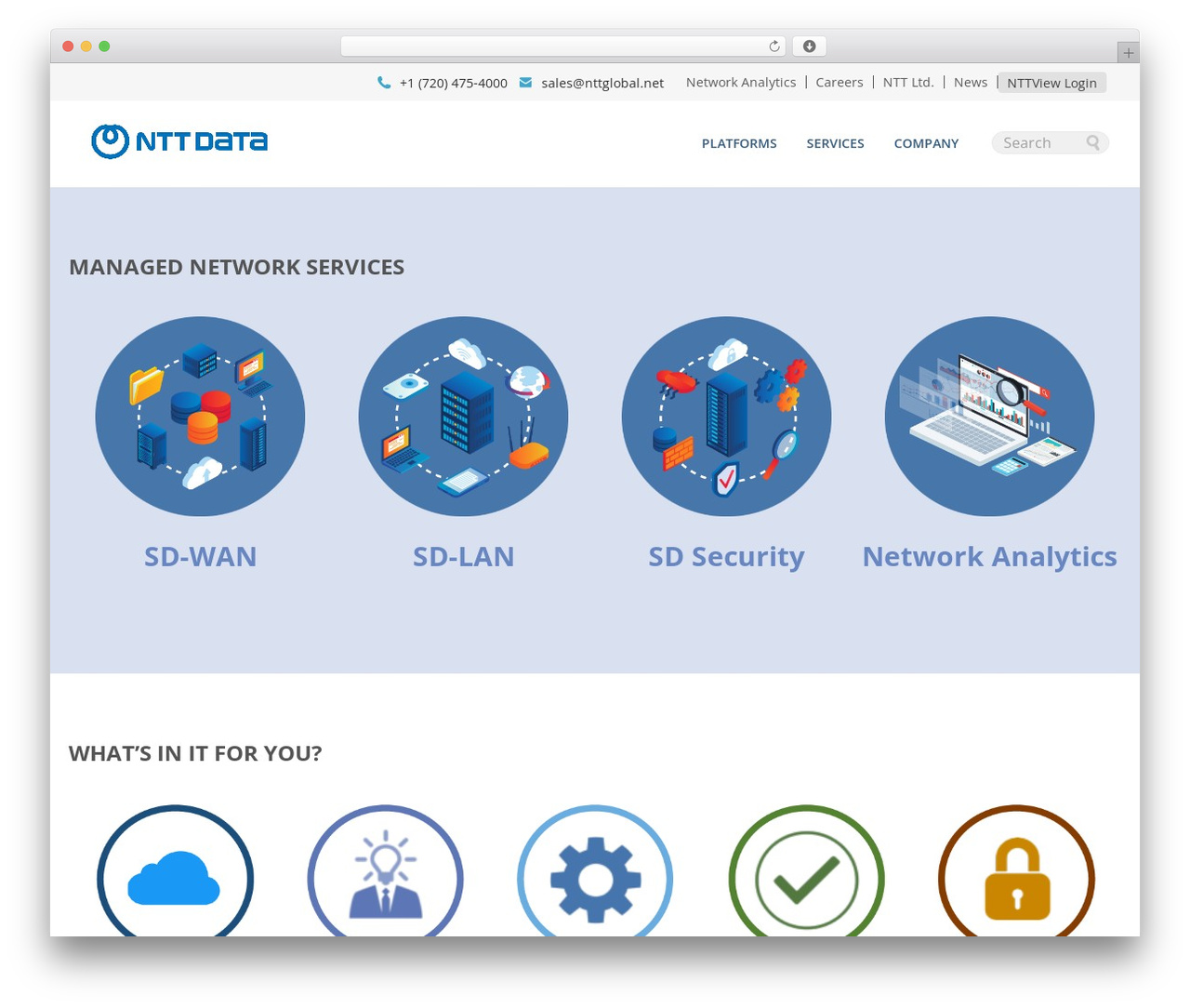
Task: Click the browser reload icon
Action: 773,46
